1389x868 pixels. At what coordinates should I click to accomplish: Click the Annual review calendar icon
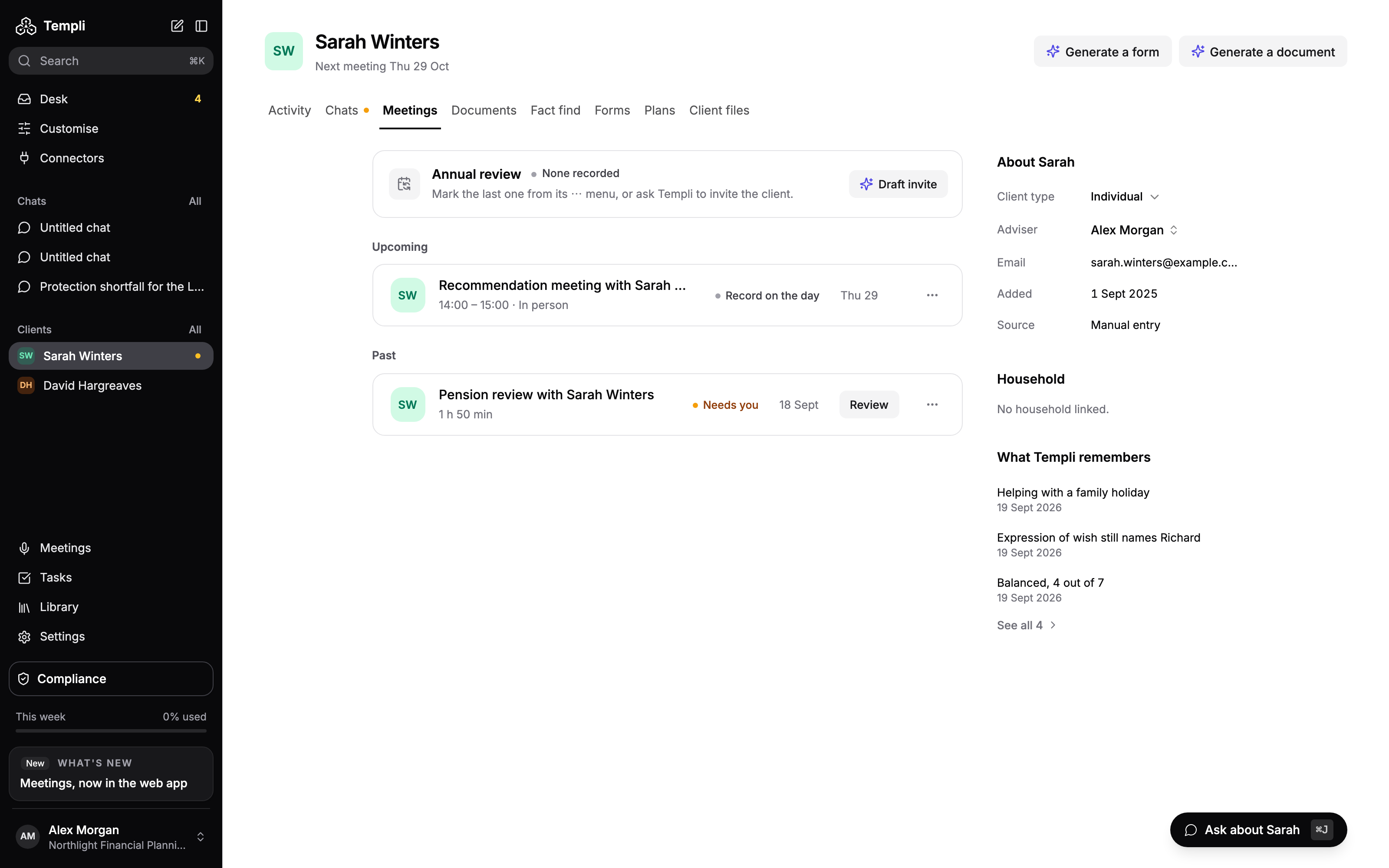tap(404, 184)
